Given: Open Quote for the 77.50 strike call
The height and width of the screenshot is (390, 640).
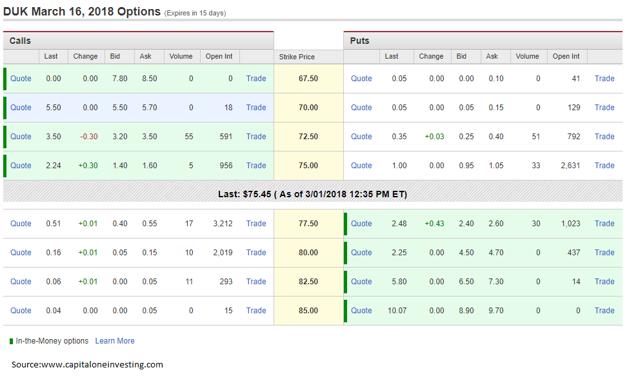Looking at the screenshot, I should coord(21,223).
